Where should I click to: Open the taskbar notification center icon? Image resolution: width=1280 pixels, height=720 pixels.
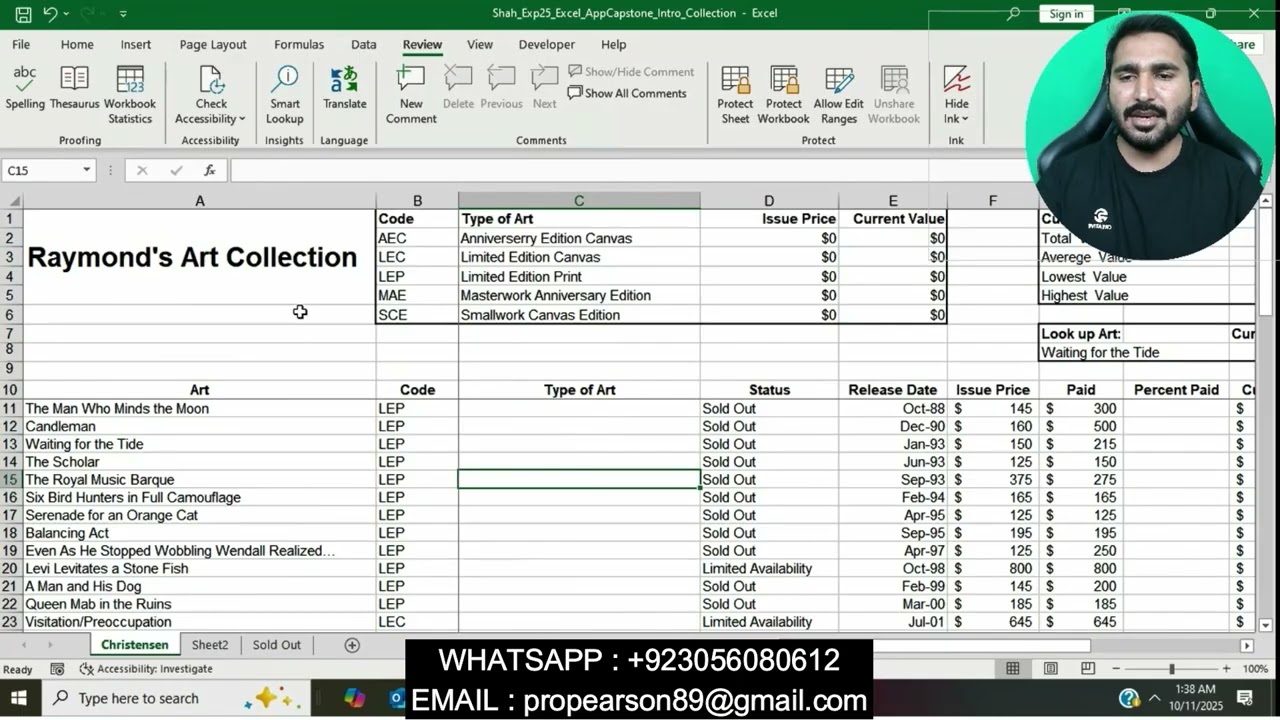coord(1245,698)
